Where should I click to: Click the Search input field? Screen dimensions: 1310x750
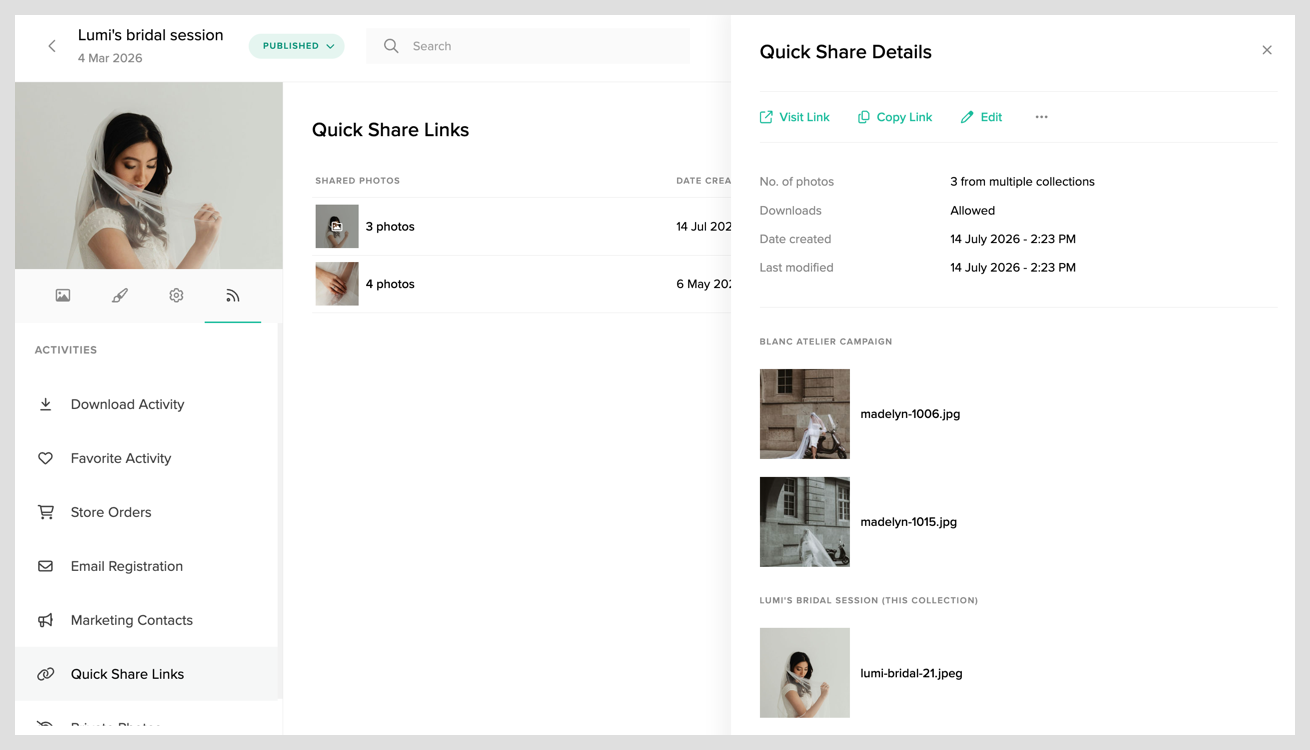[x=528, y=46]
